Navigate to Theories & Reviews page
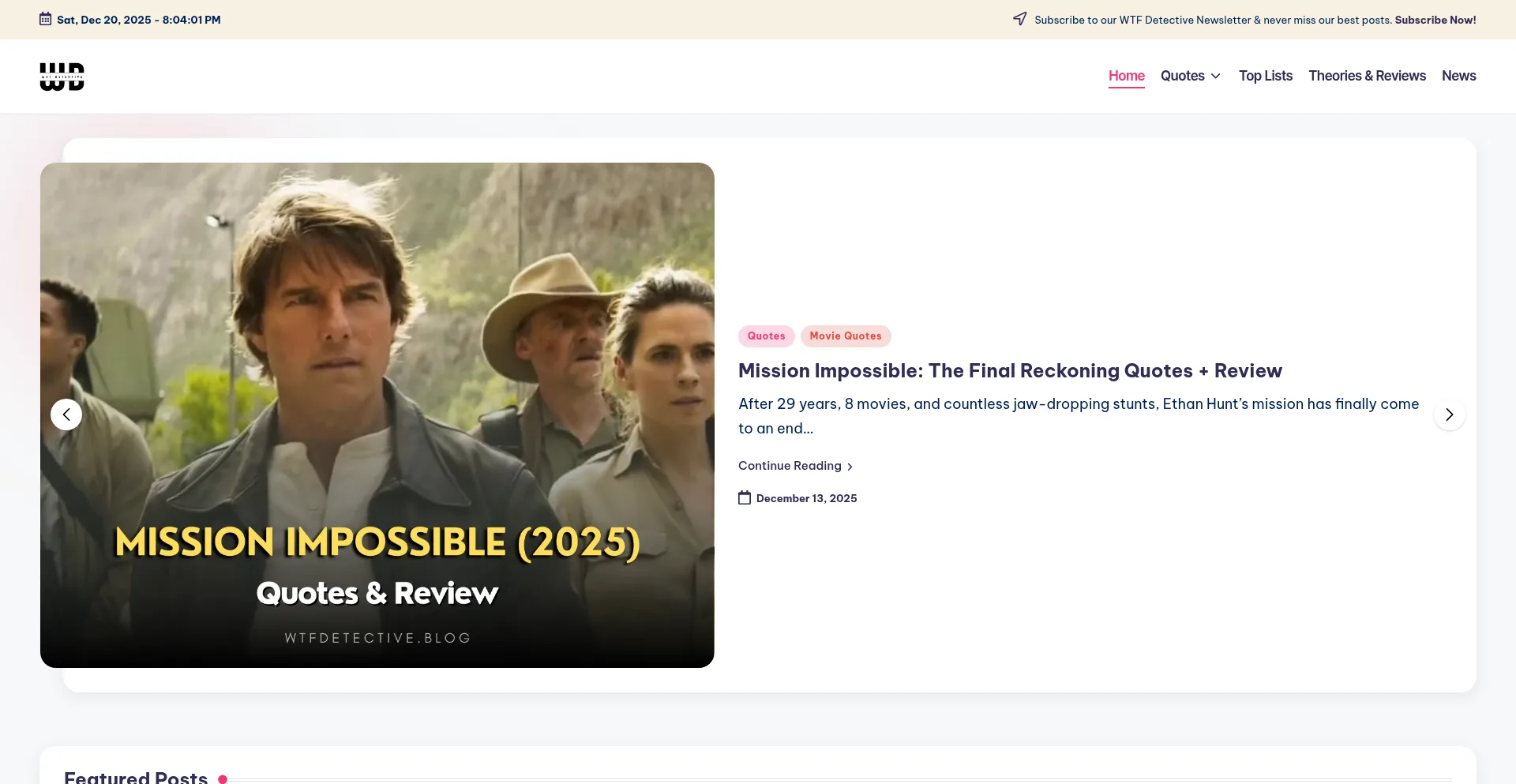Image resolution: width=1516 pixels, height=784 pixels. [x=1367, y=76]
